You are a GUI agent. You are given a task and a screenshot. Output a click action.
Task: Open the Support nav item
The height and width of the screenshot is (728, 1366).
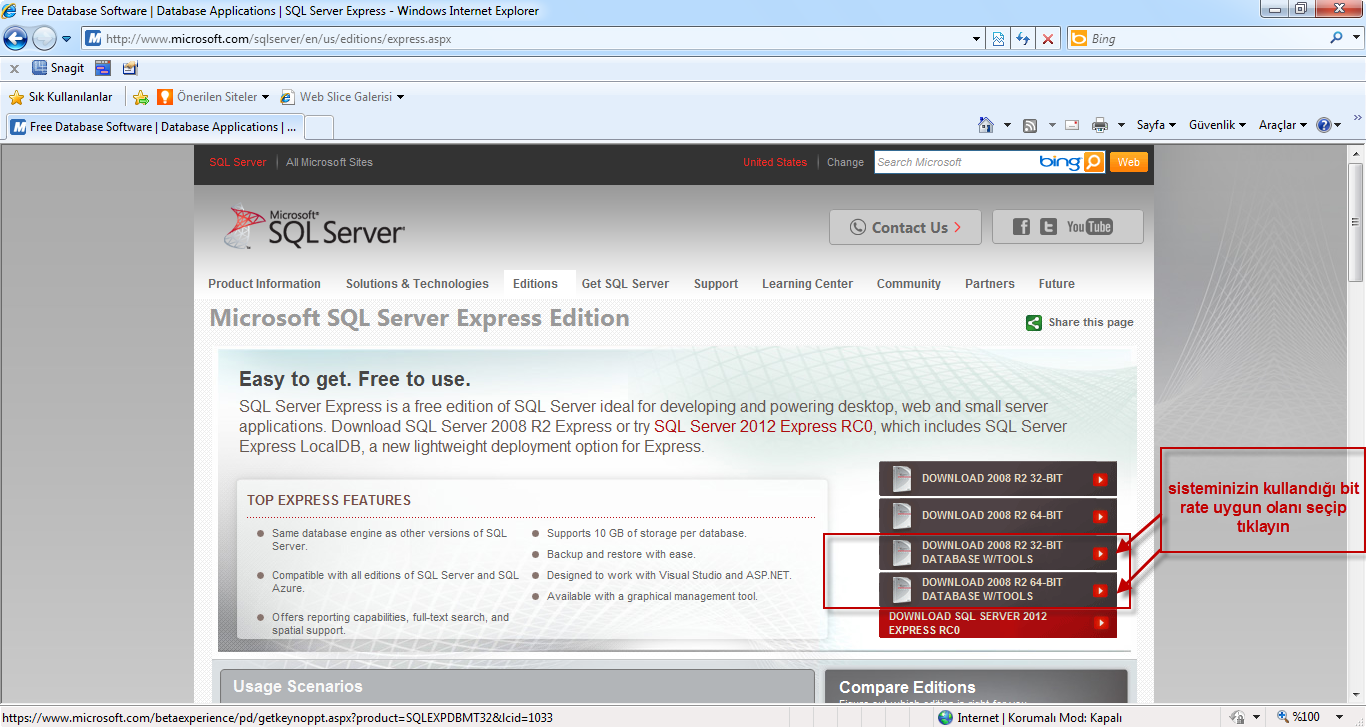(716, 284)
